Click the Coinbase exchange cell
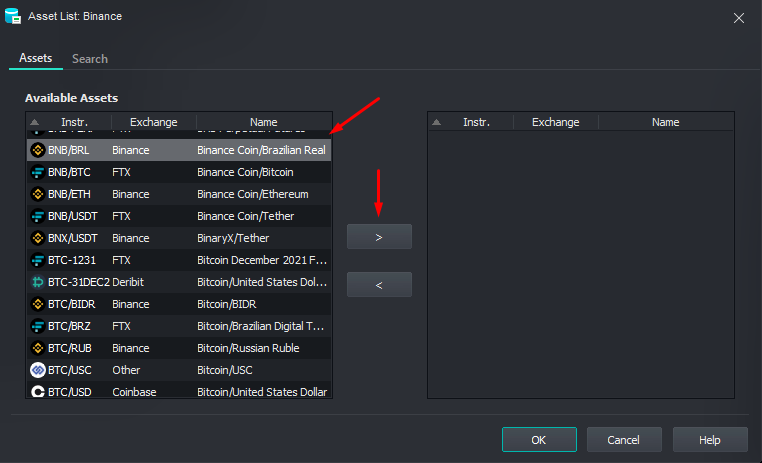 click(135, 392)
